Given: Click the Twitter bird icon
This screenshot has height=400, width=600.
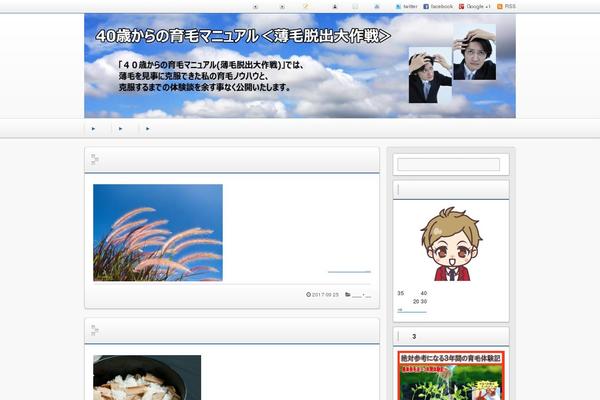Looking at the screenshot, I should coord(398,7).
